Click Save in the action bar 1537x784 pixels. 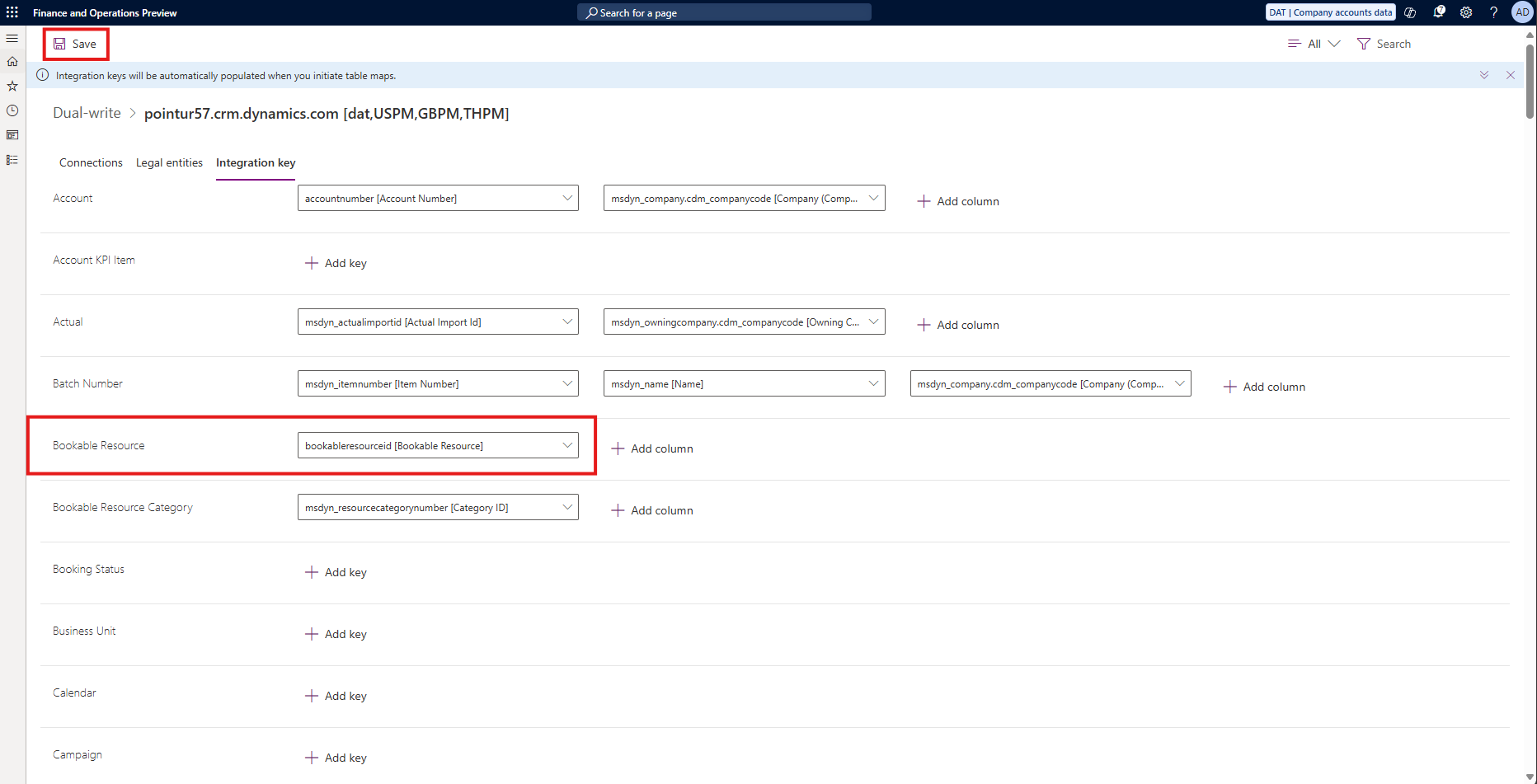click(75, 44)
